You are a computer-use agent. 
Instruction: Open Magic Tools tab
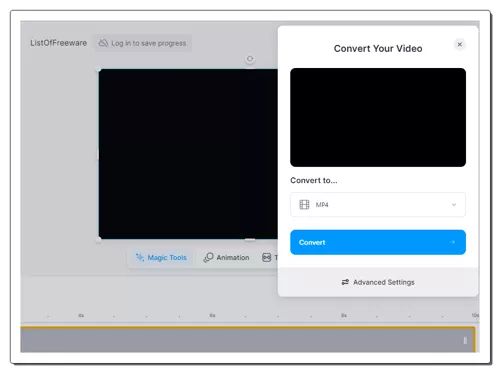click(x=161, y=258)
